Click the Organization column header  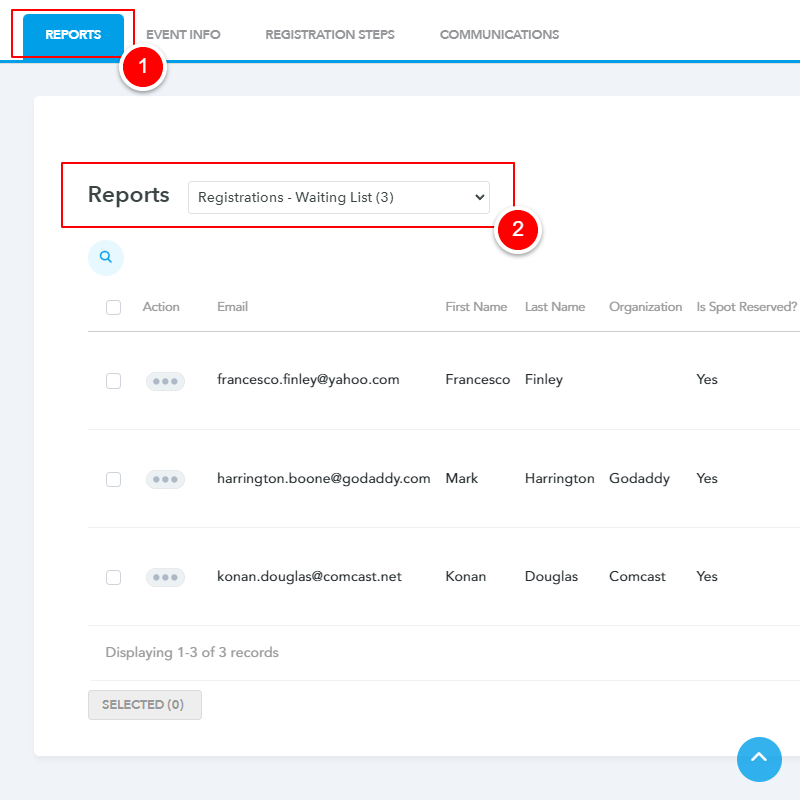(x=645, y=307)
